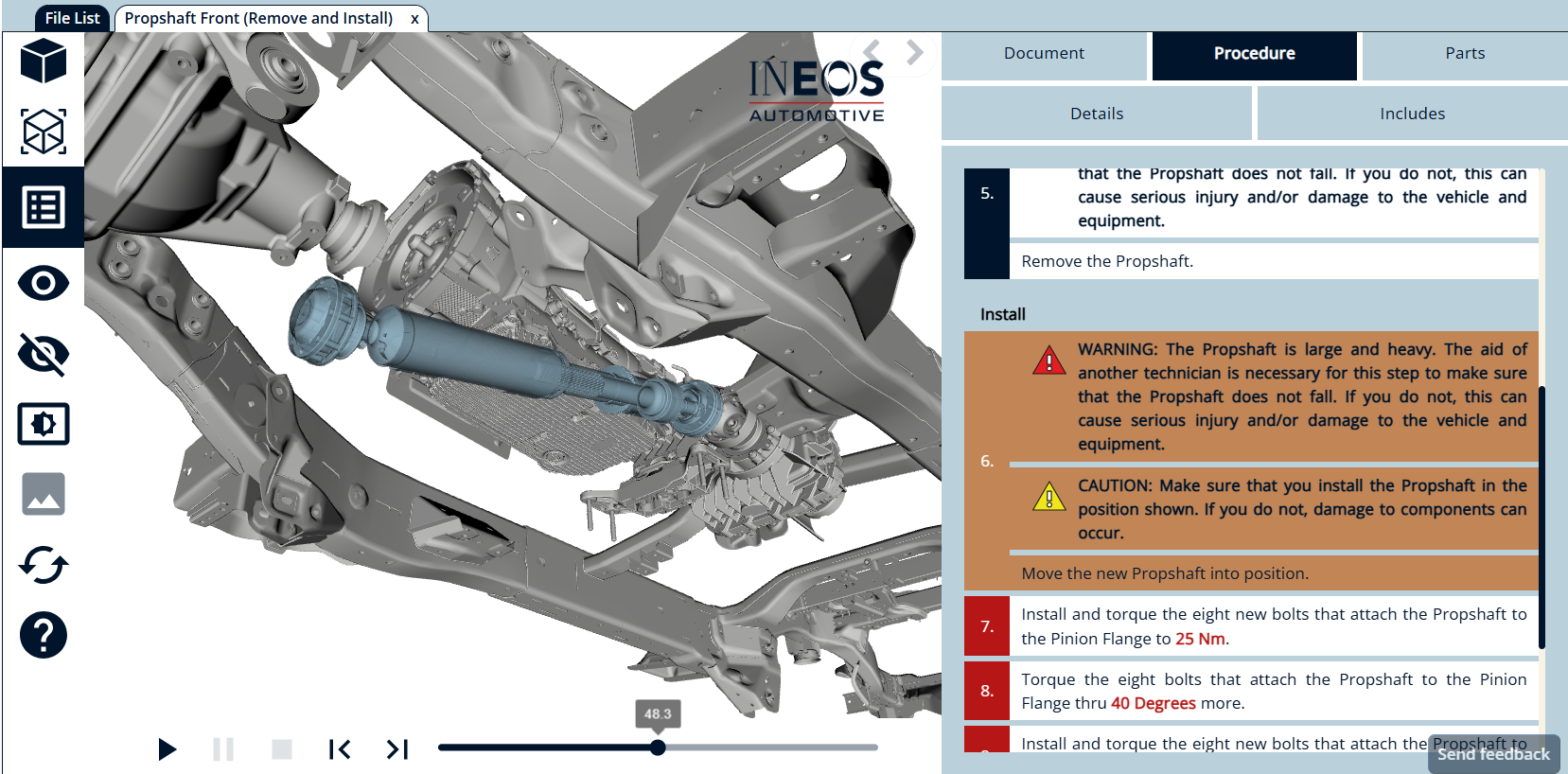Screen dimensions: 1568x774
Task: Open help with the question mark icon
Action: click(x=44, y=635)
